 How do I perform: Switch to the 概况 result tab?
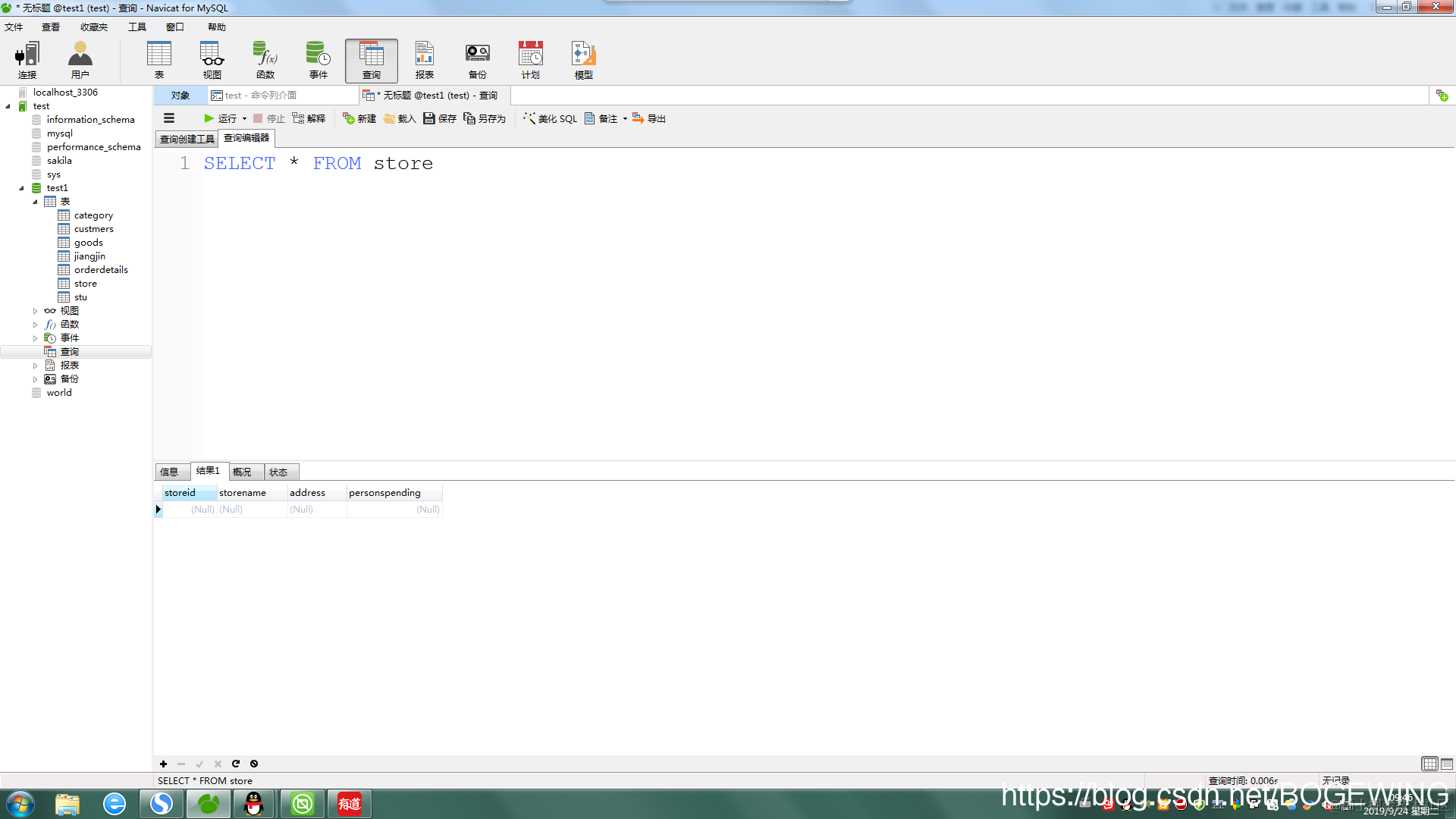coord(242,472)
